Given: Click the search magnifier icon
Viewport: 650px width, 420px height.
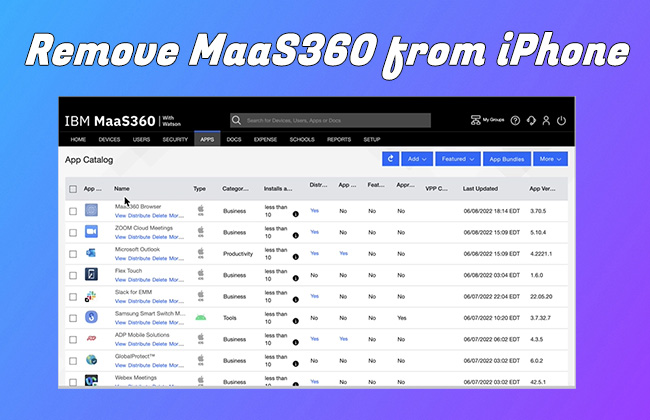Looking at the screenshot, I should click(236, 120).
